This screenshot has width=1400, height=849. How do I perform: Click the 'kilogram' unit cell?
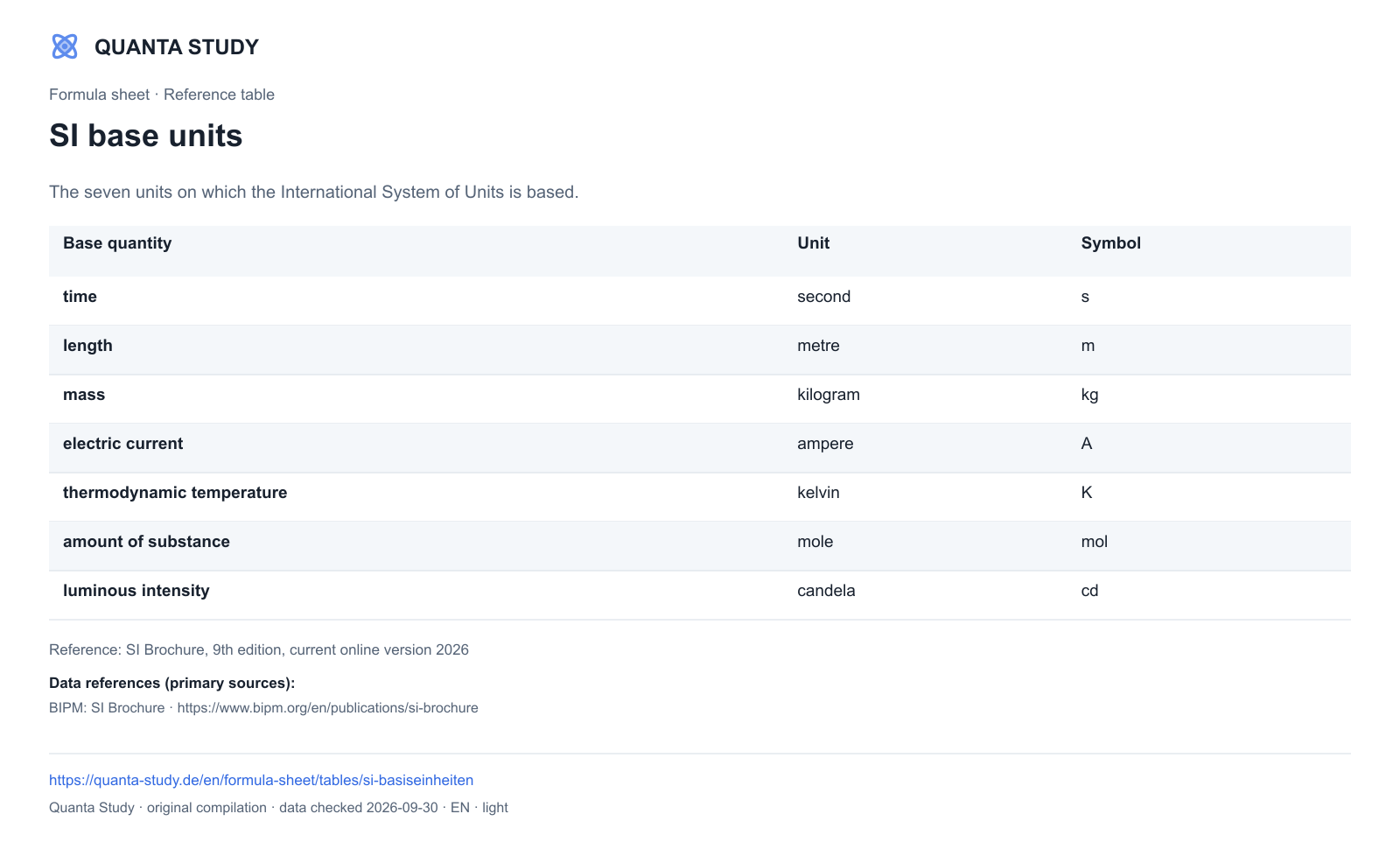point(828,395)
